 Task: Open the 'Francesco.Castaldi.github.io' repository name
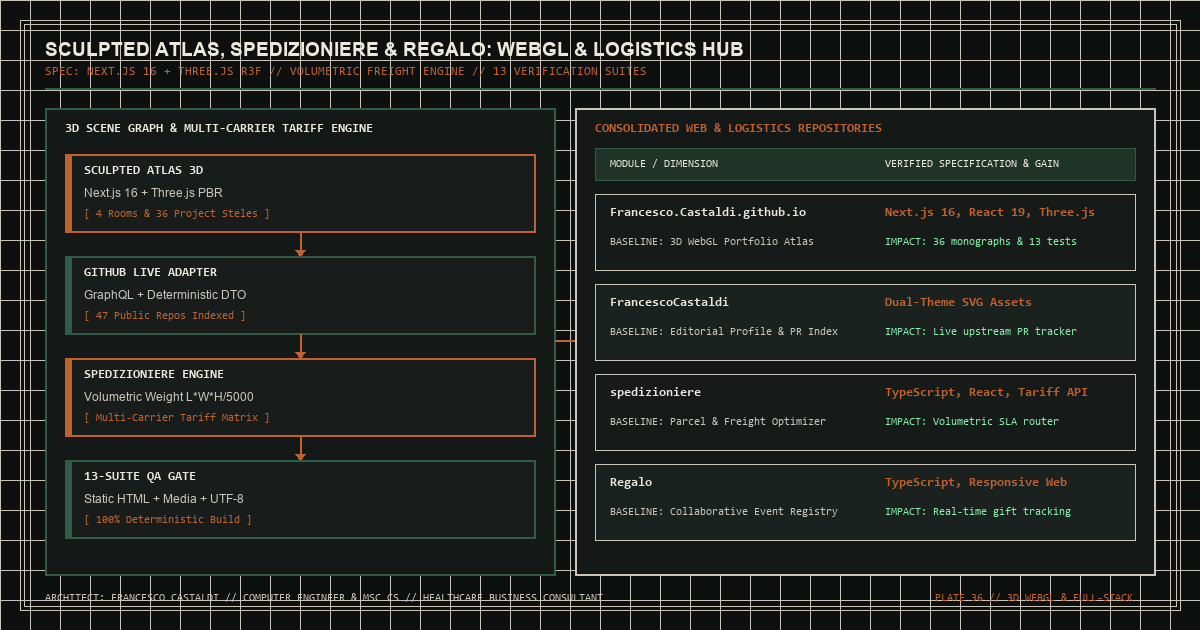click(708, 212)
